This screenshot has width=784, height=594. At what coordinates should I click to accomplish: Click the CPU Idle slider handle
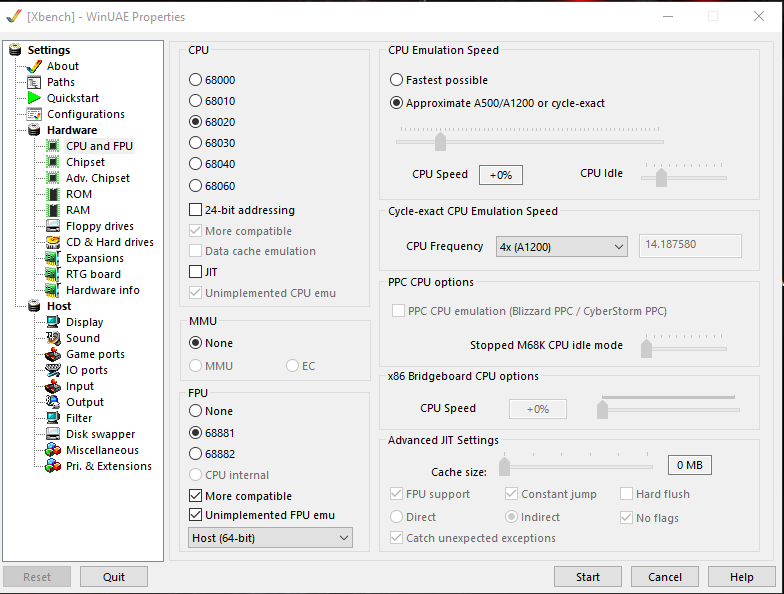click(x=661, y=177)
